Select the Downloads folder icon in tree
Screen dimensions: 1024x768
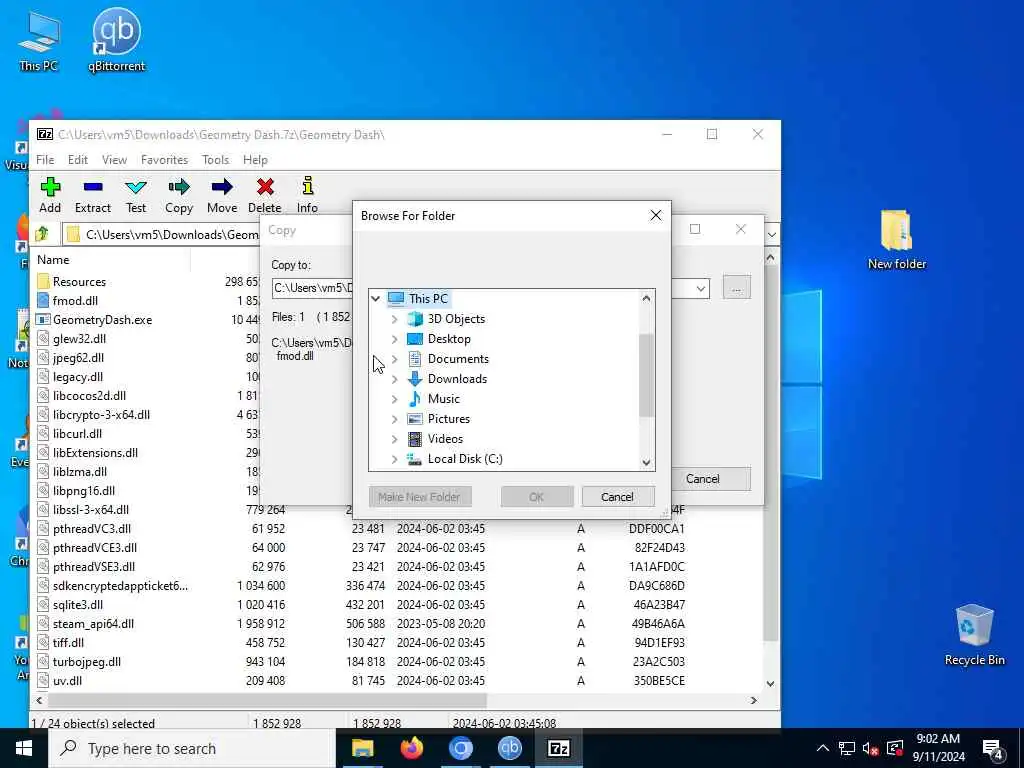[415, 379]
